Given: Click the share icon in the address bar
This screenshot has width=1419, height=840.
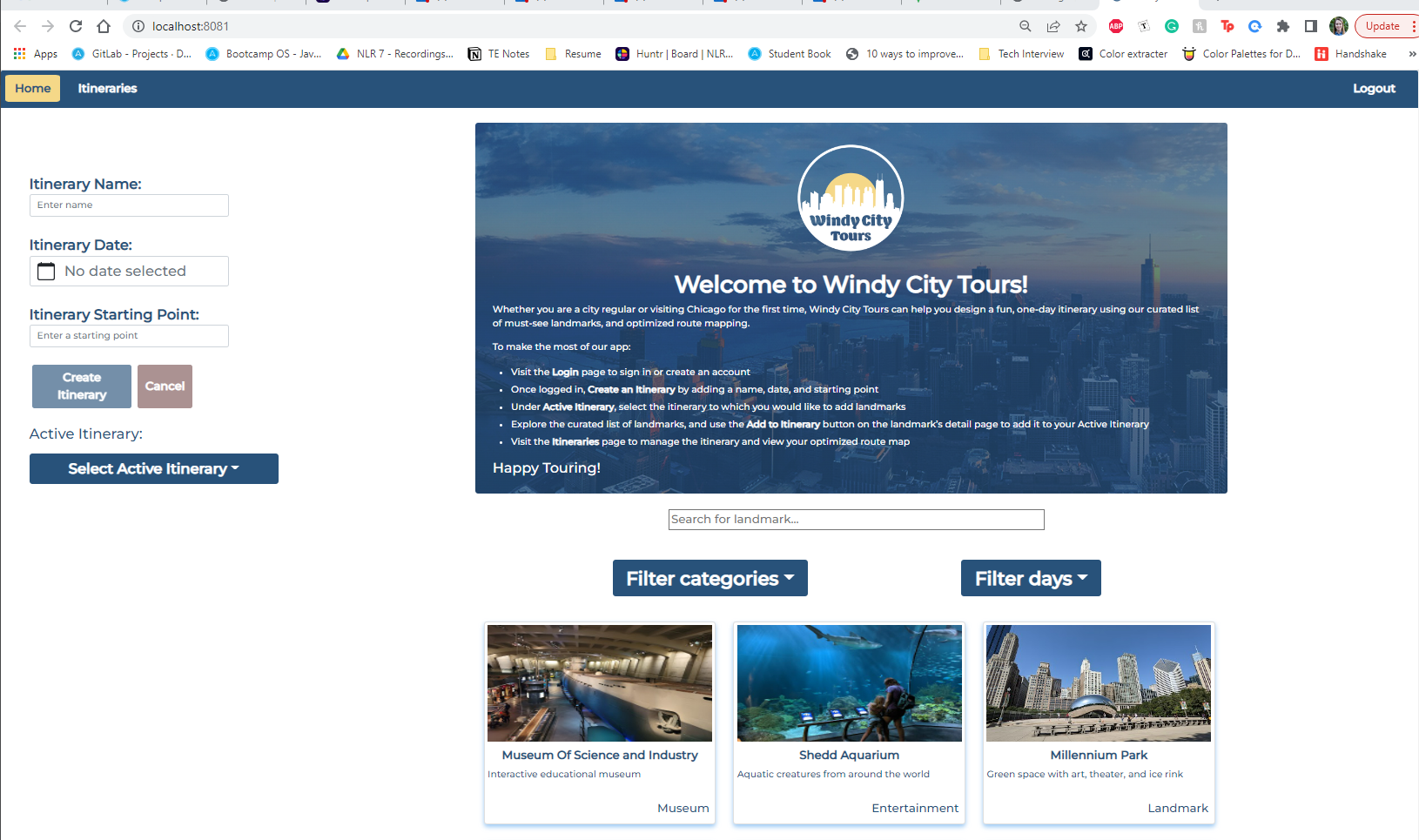Looking at the screenshot, I should [1054, 26].
